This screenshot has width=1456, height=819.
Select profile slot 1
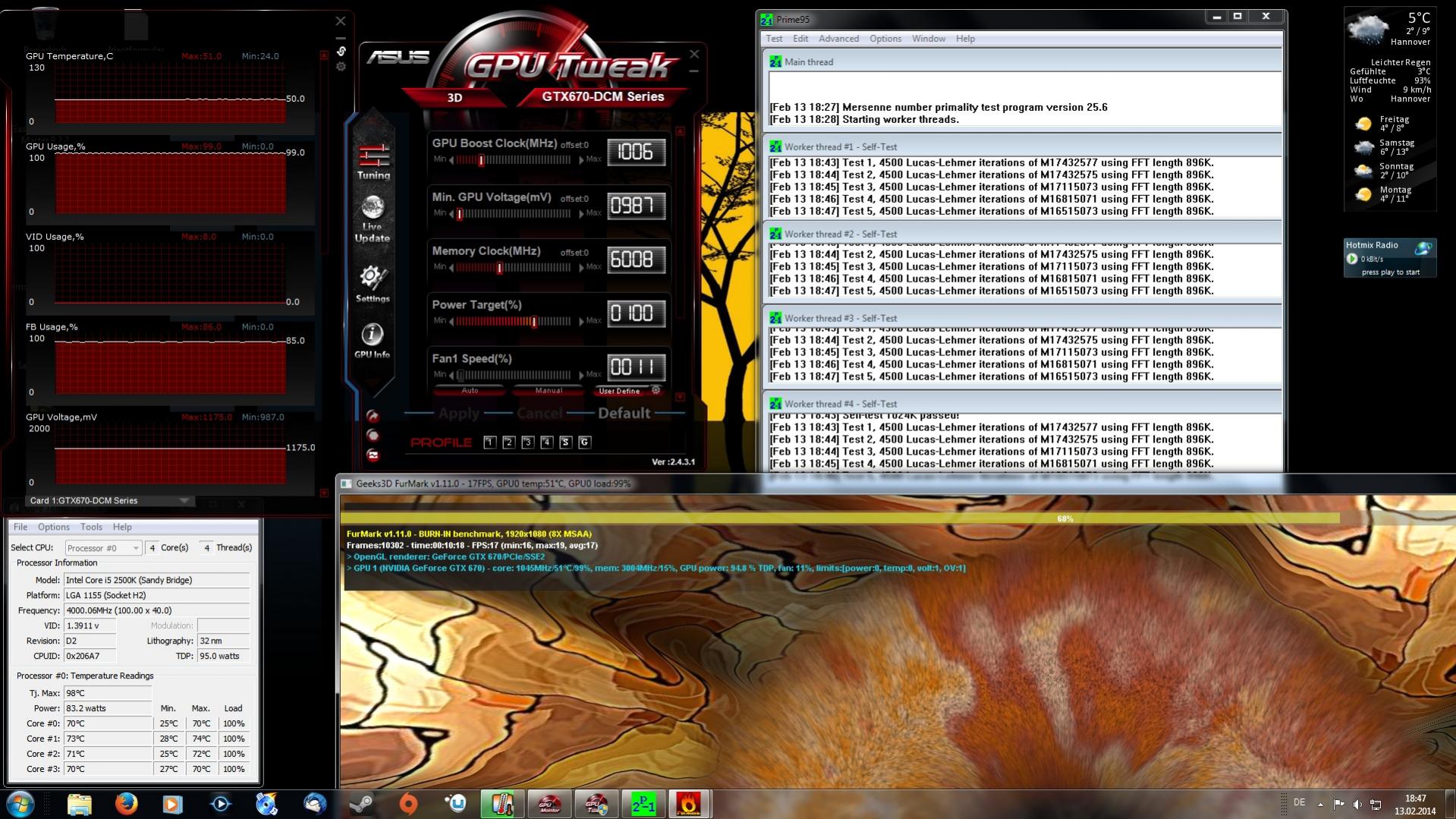click(x=489, y=442)
